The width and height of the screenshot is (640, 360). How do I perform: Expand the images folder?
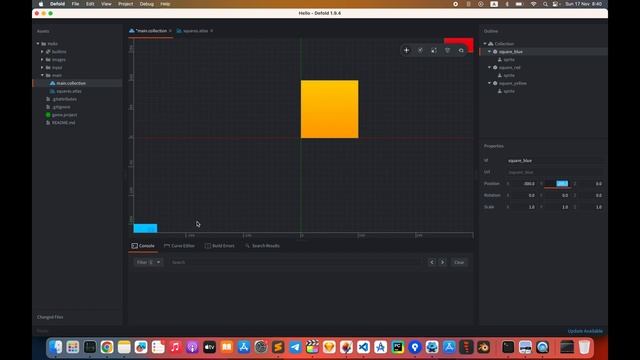(x=42, y=60)
